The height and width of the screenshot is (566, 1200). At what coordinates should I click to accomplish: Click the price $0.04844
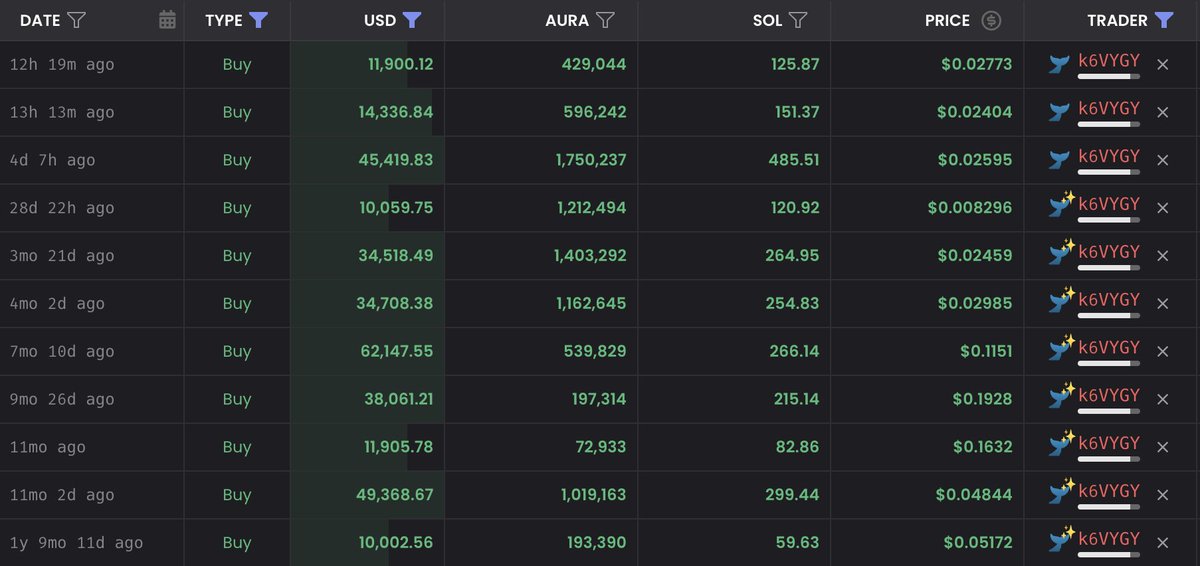pos(975,495)
